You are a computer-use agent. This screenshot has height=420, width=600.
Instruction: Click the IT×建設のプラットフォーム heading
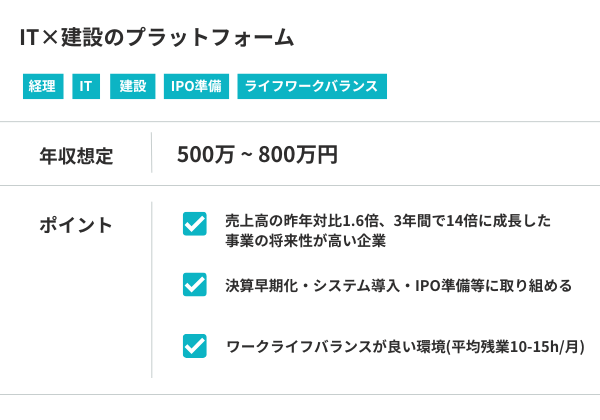pyautogui.click(x=157, y=38)
